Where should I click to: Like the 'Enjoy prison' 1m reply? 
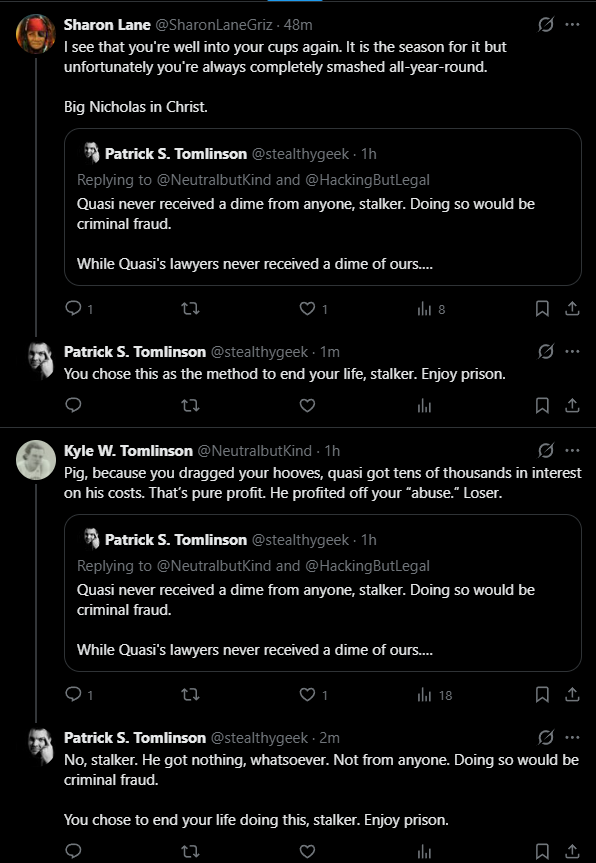tap(307, 406)
